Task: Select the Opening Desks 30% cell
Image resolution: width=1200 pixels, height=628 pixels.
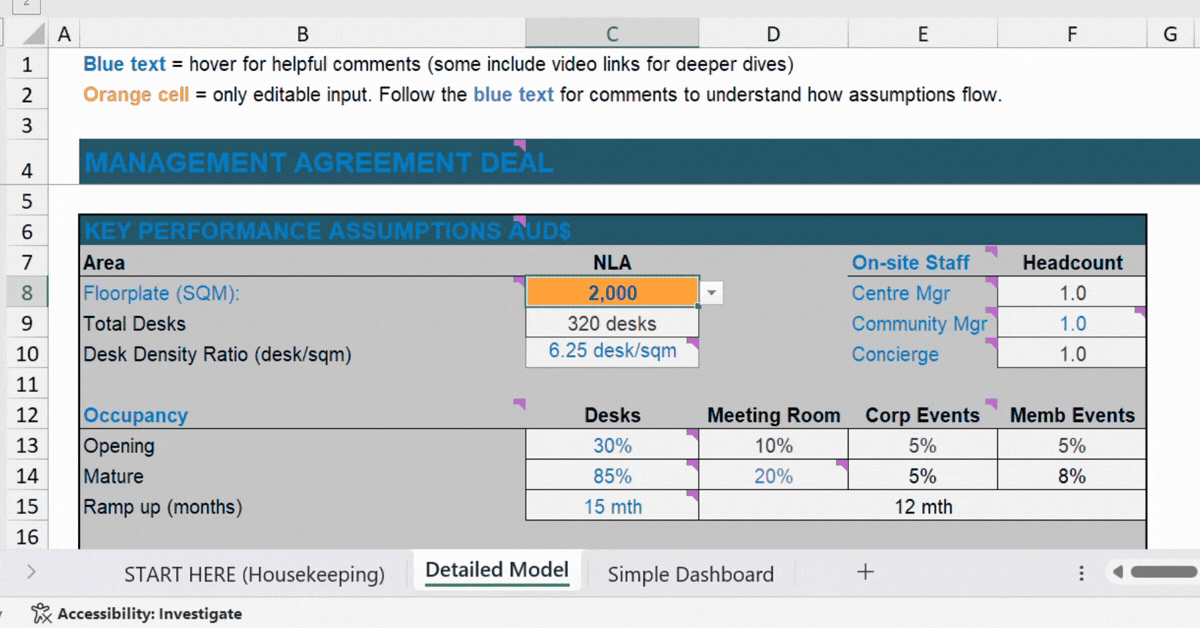Action: (611, 446)
